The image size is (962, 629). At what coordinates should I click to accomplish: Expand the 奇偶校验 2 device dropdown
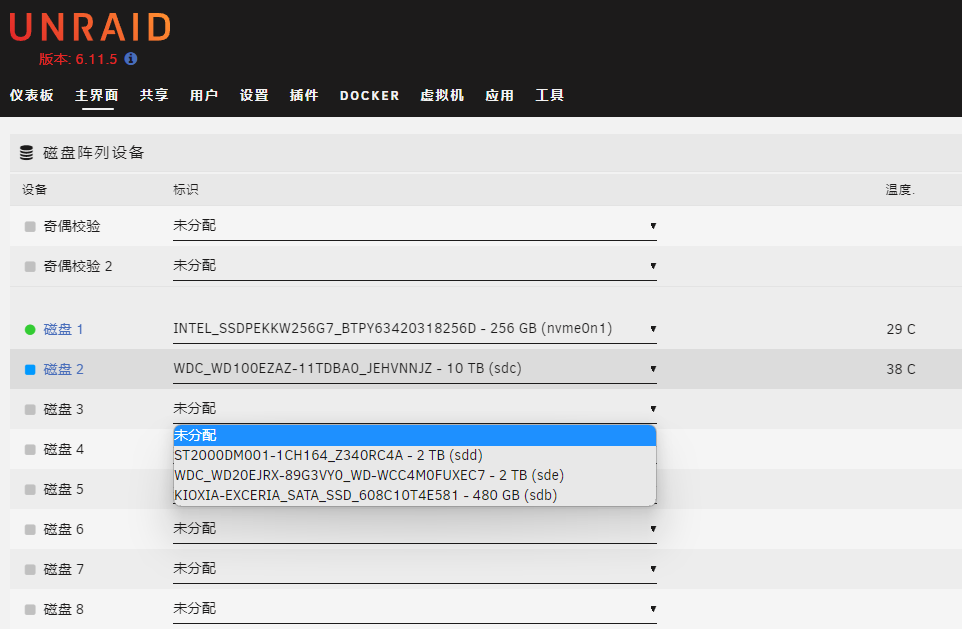coord(414,266)
